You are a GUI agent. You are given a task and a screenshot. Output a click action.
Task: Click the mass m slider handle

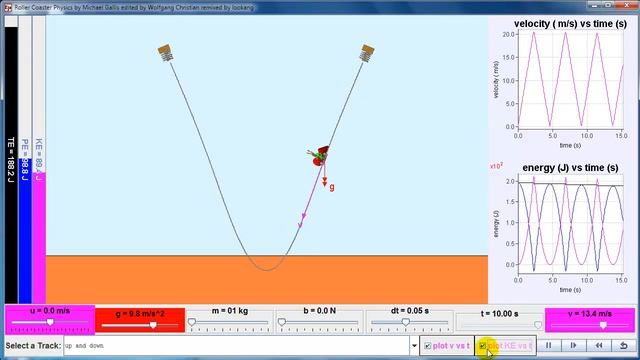pyautogui.click(x=191, y=322)
